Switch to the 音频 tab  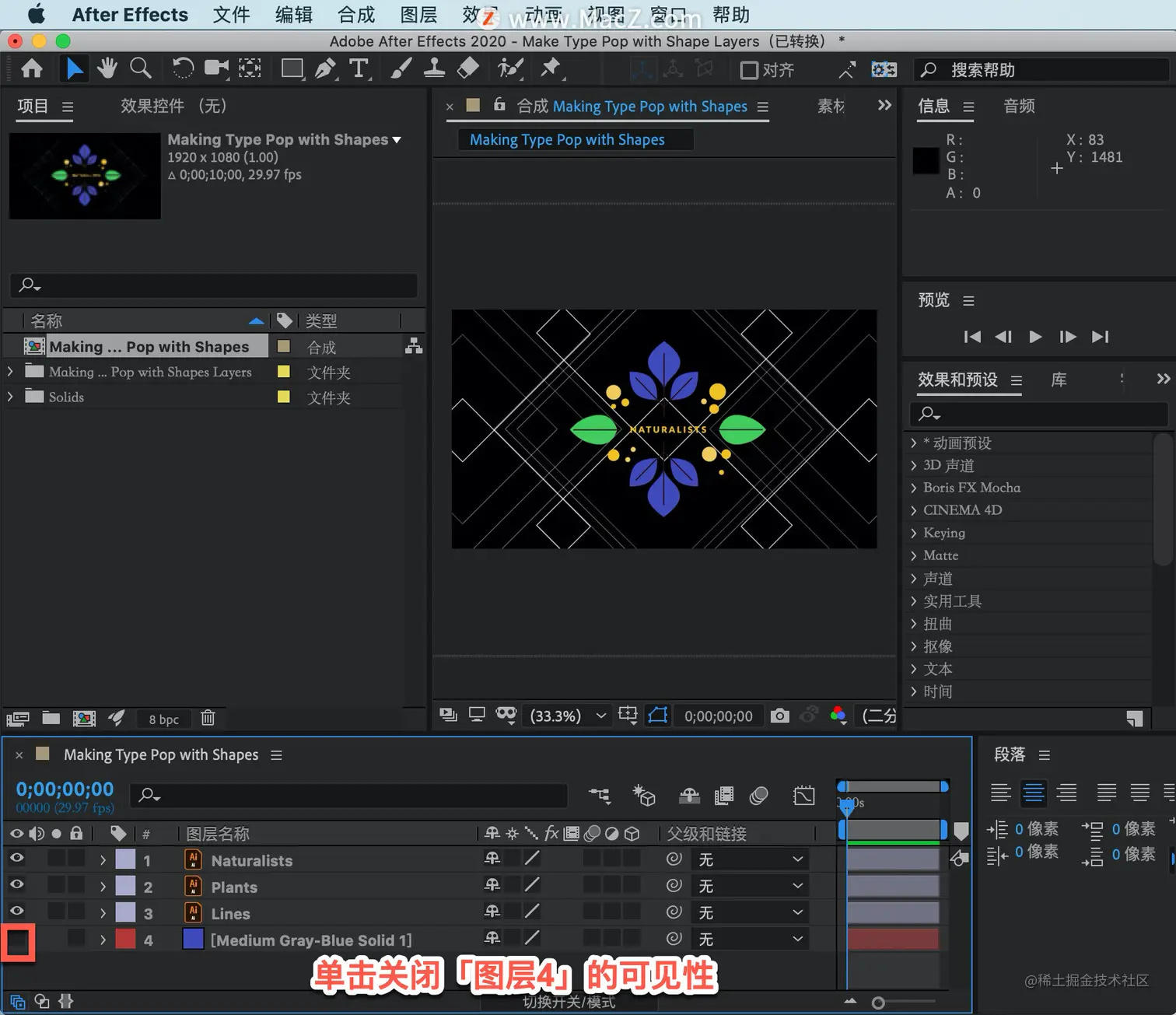click(x=1019, y=106)
